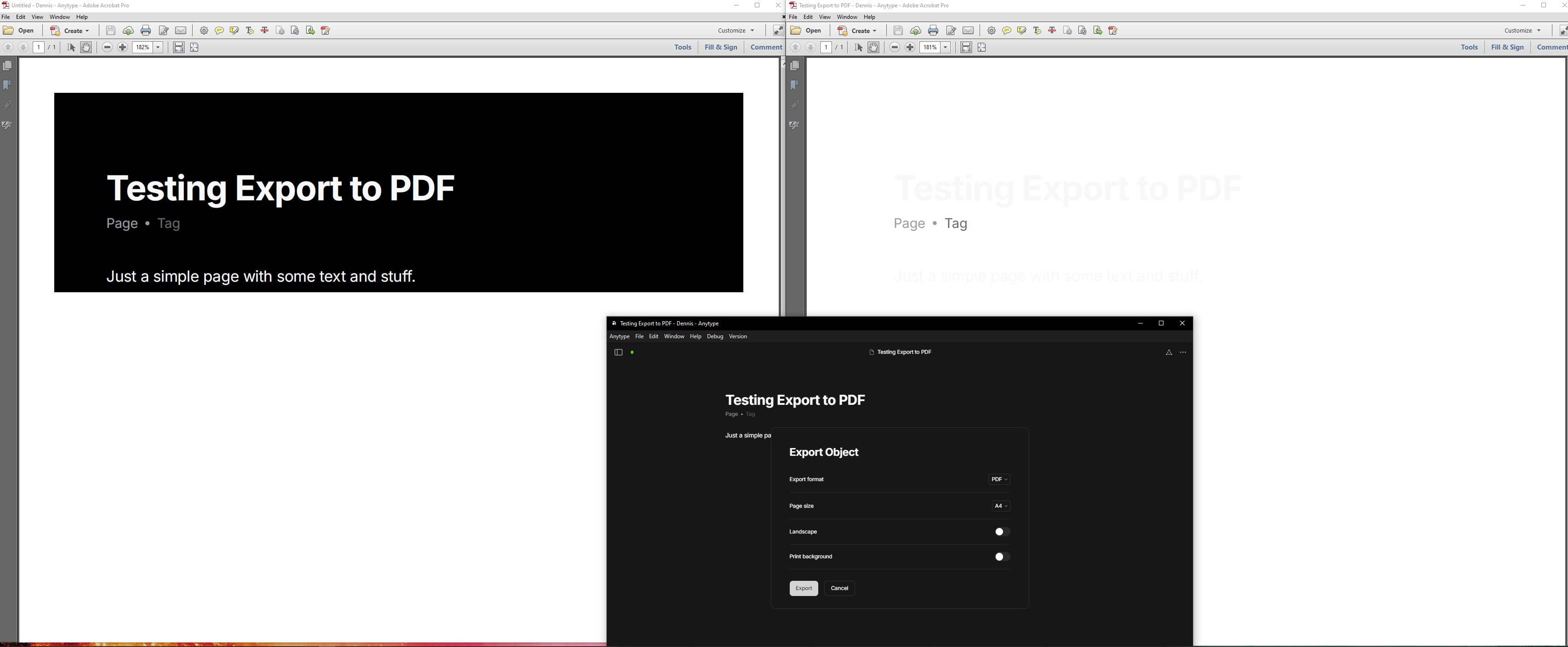
Task: Open View menu in left Acrobat window
Action: (37, 17)
